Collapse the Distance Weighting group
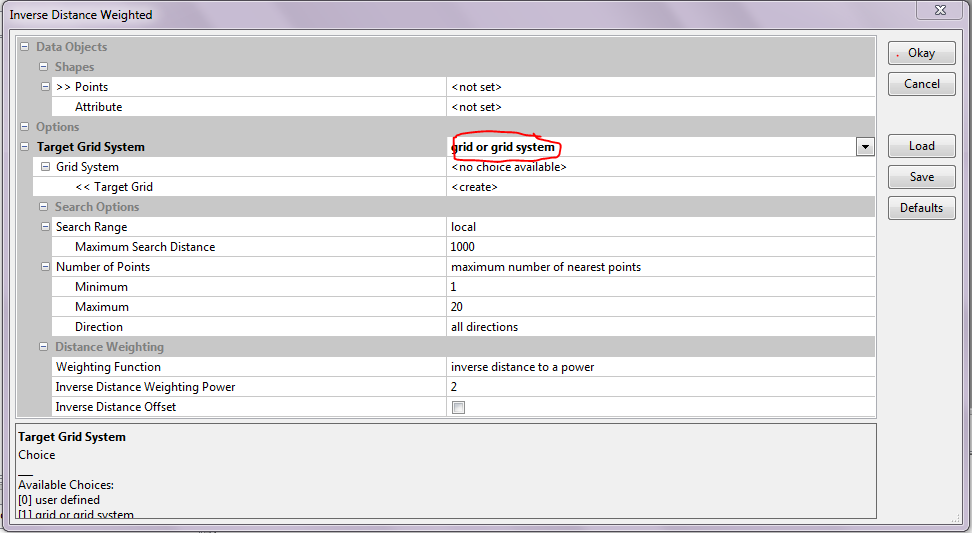Screen dimensions: 972x533 [x=44, y=347]
